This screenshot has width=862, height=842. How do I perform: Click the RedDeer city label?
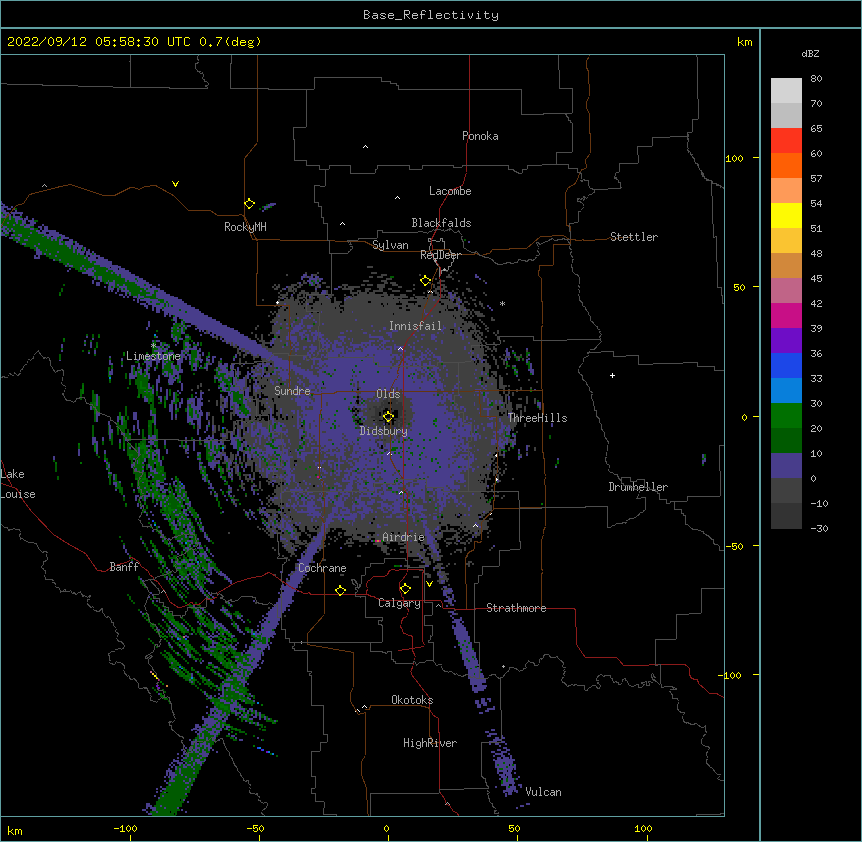coord(440,255)
